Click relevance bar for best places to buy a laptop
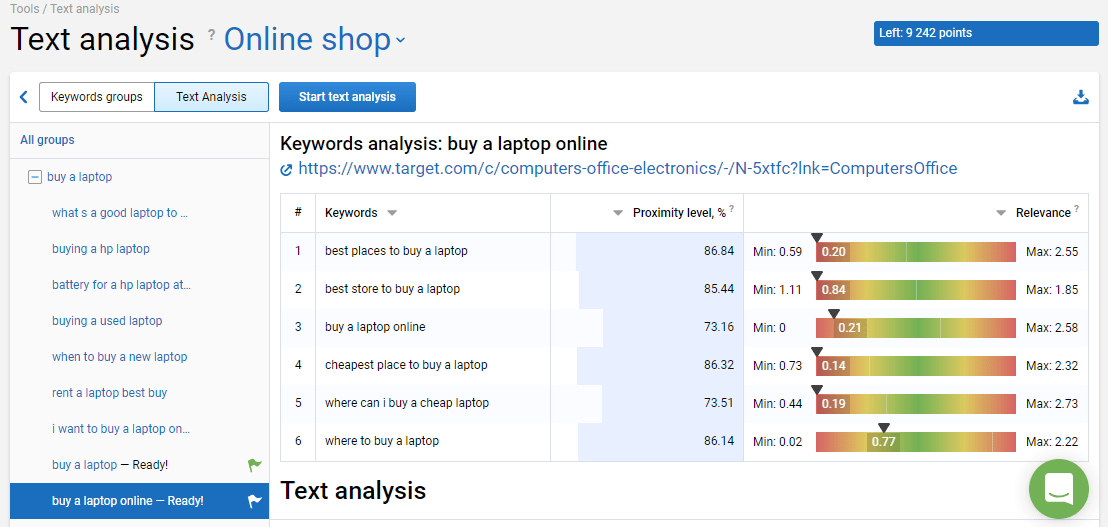The width and height of the screenshot is (1108, 527). (916, 251)
